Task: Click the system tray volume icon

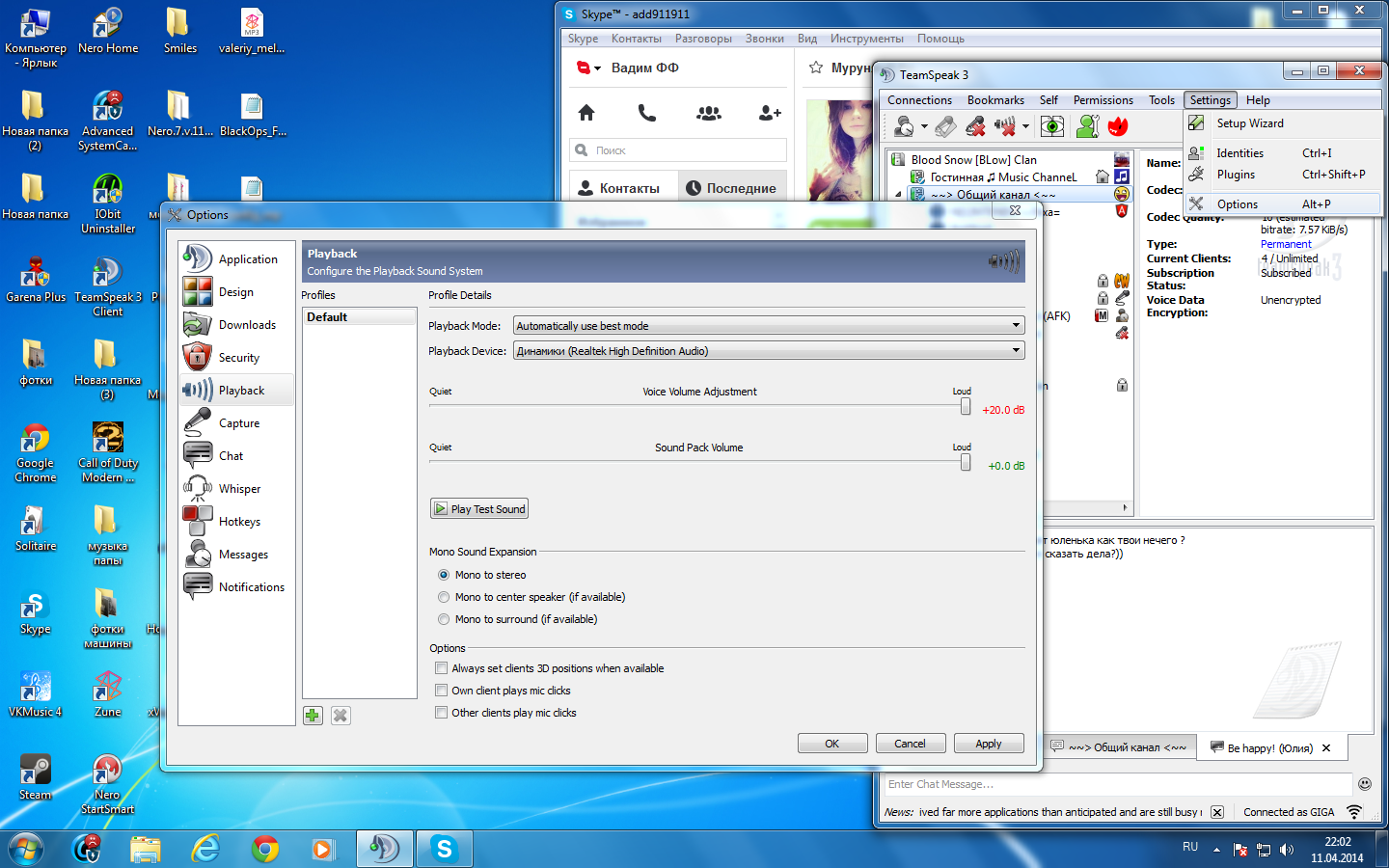Action: tap(1287, 850)
